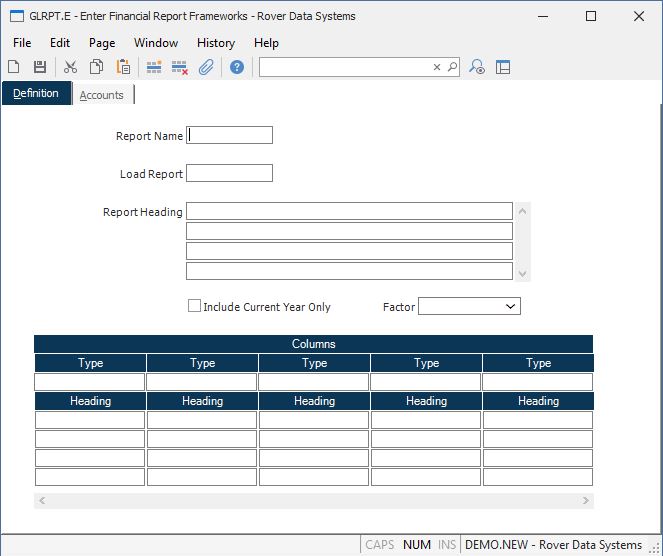663x556 pixels.
Task: Click the New record icon
Action: 14,67
